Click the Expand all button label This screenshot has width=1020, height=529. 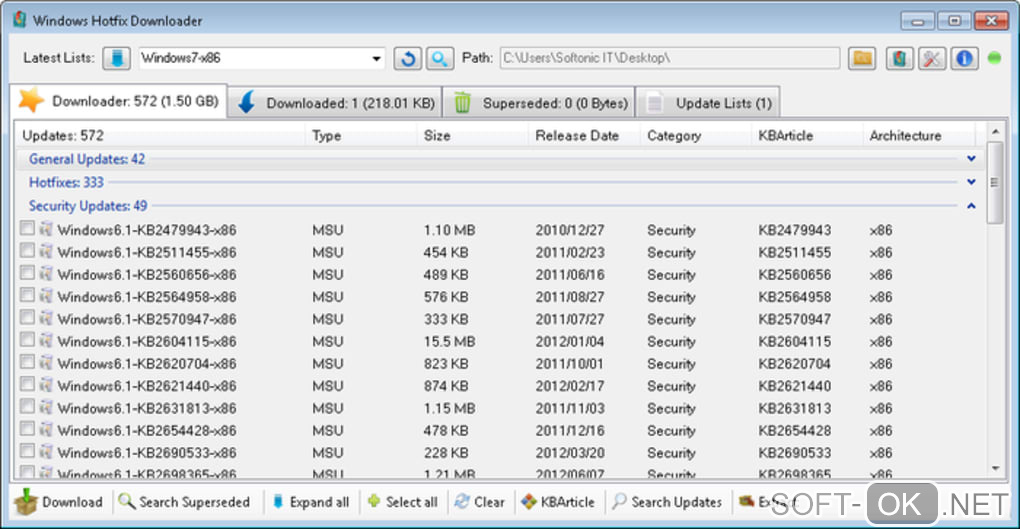[319, 502]
